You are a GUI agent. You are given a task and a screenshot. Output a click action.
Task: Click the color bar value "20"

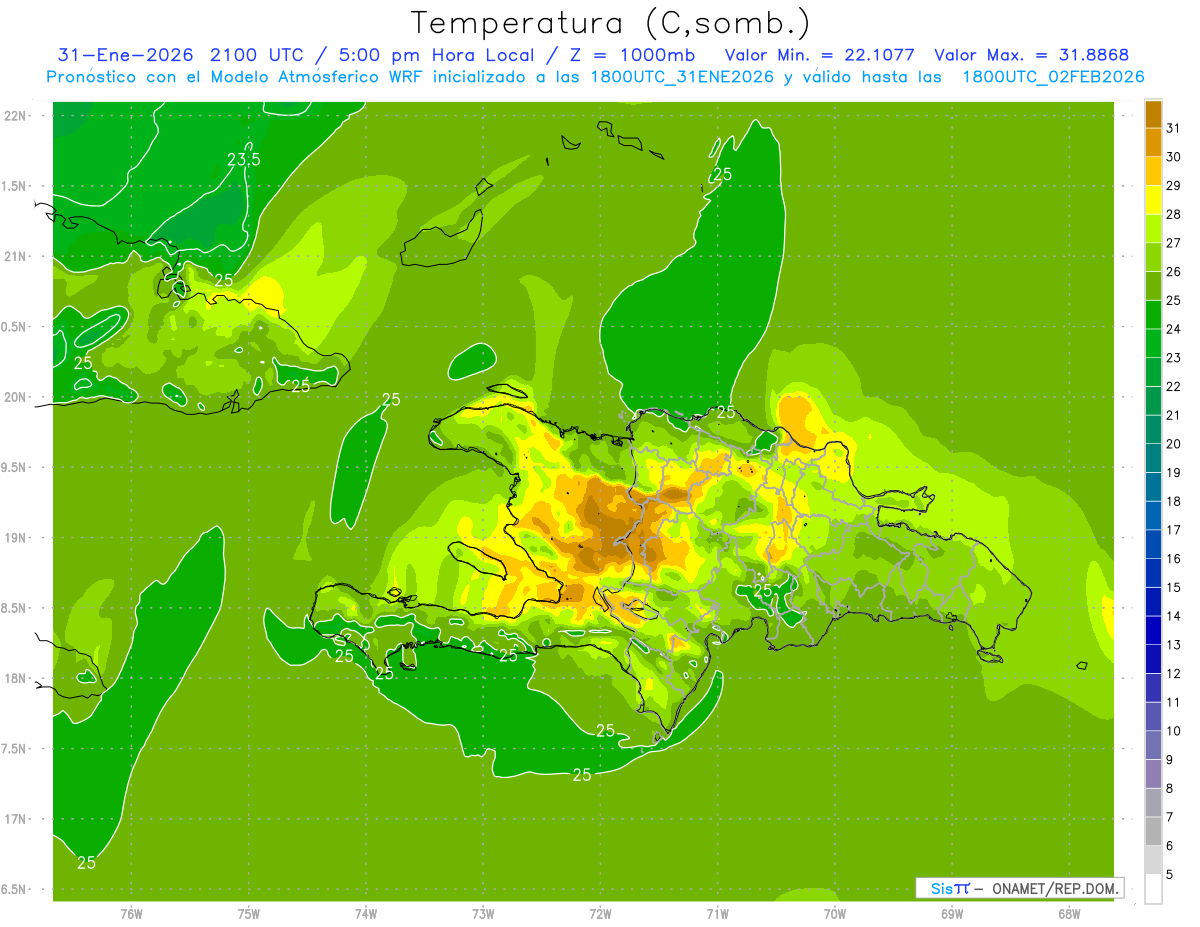click(1174, 444)
